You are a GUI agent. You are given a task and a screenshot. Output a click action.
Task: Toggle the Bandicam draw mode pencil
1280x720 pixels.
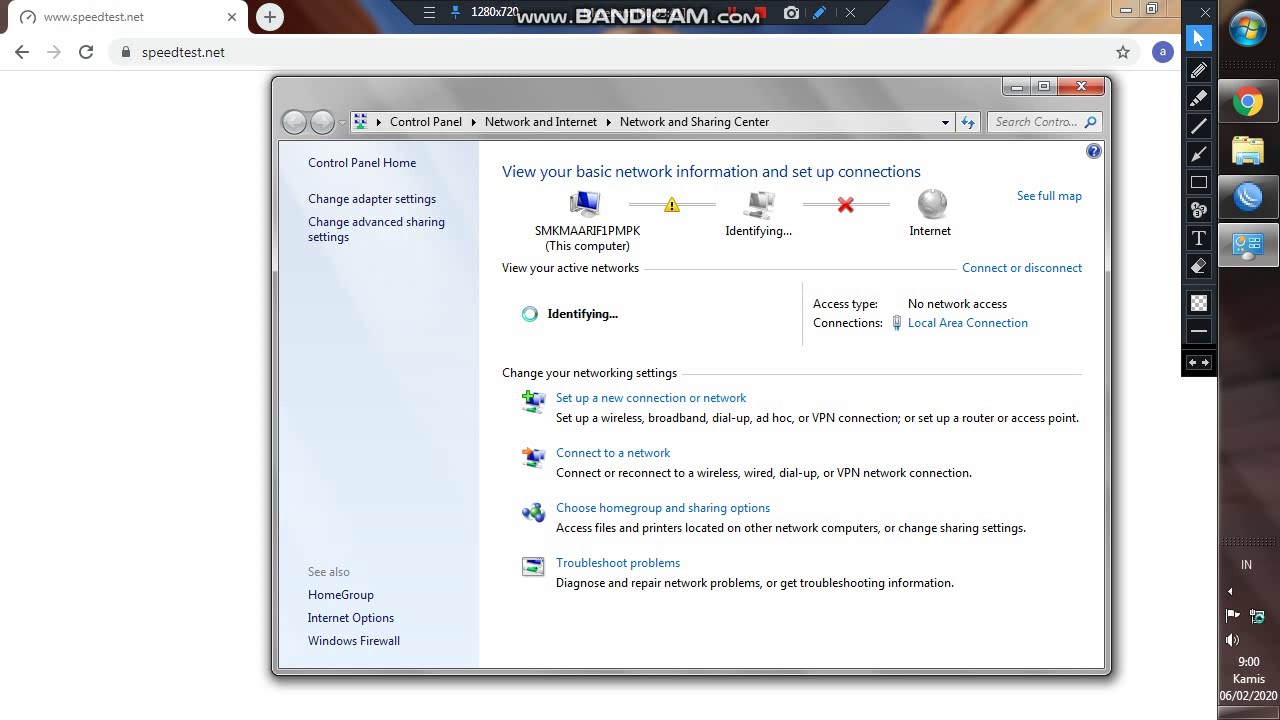click(x=819, y=13)
